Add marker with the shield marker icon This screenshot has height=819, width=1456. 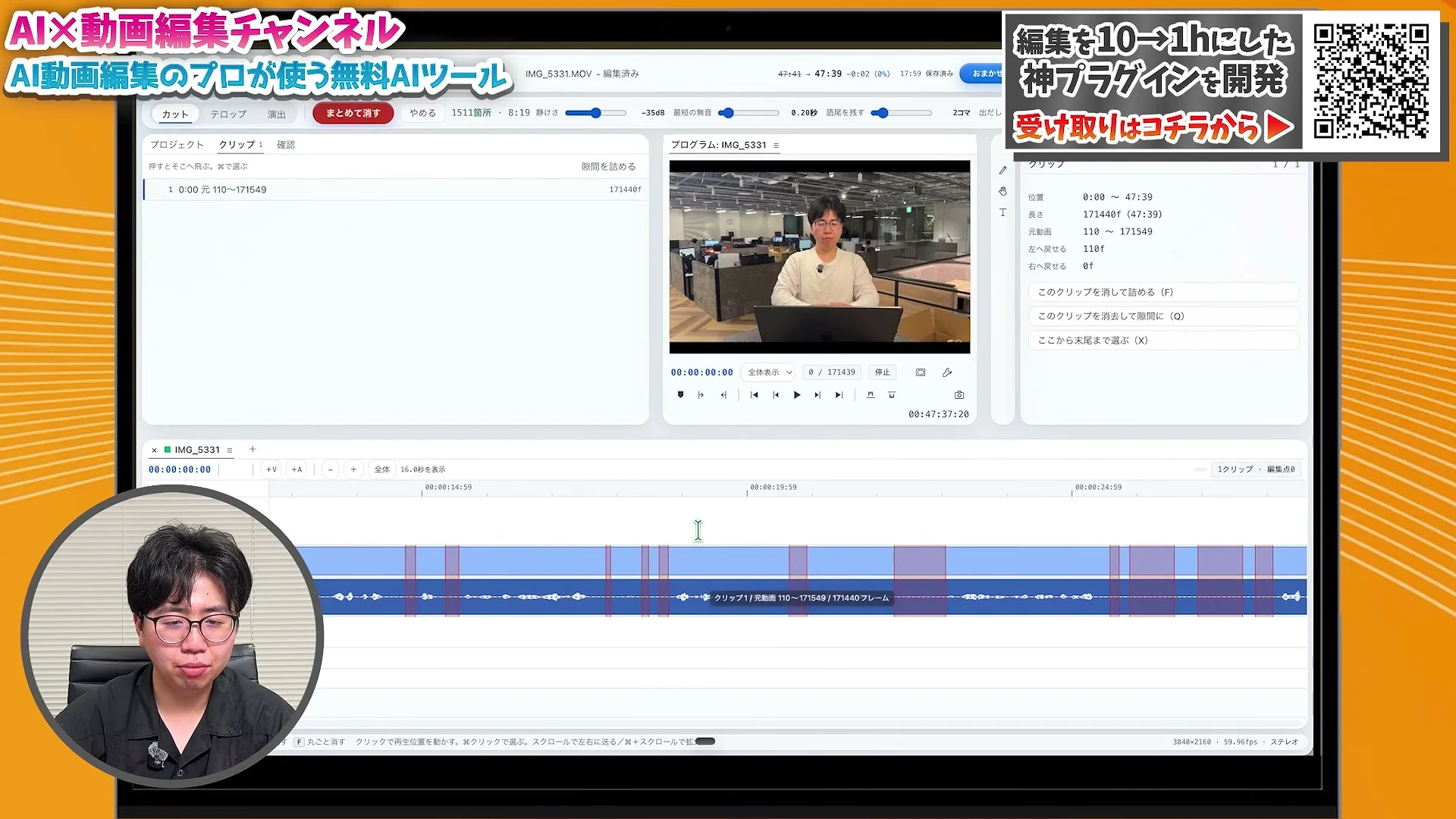pos(680,395)
